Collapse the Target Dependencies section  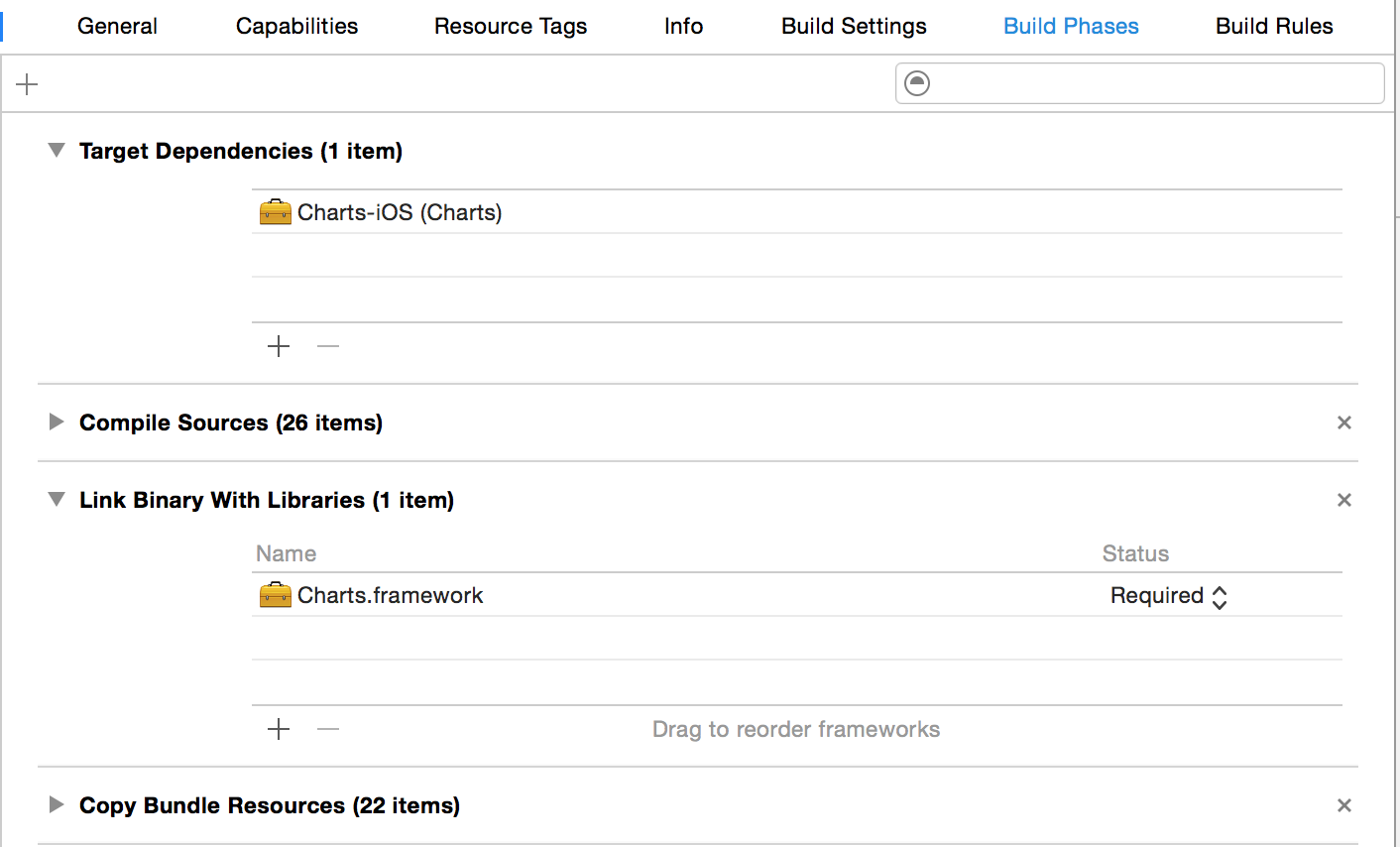[x=57, y=151]
